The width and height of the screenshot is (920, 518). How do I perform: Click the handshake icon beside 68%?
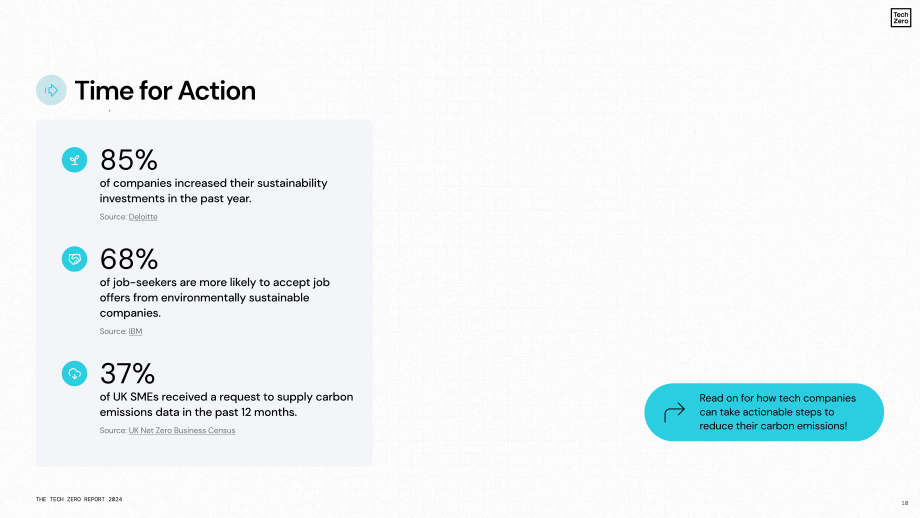75,259
